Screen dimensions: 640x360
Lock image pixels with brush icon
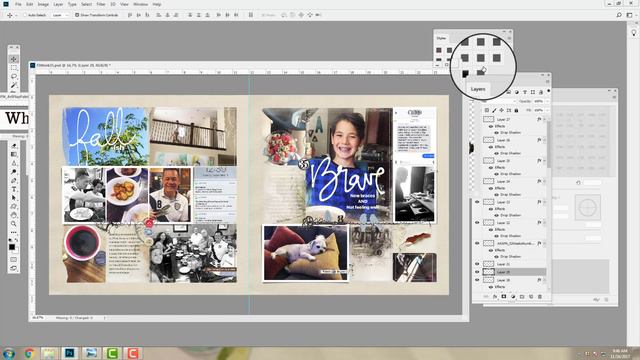pyautogui.click(x=494, y=110)
